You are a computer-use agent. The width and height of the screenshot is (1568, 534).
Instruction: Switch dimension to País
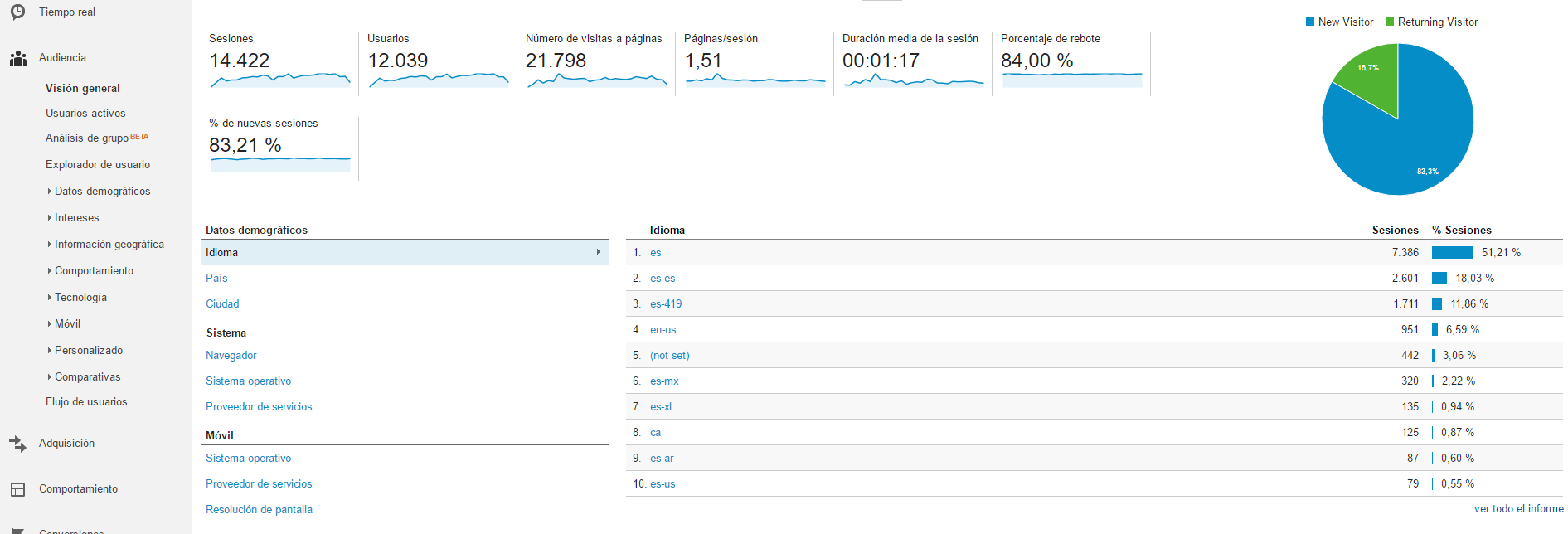click(x=216, y=279)
